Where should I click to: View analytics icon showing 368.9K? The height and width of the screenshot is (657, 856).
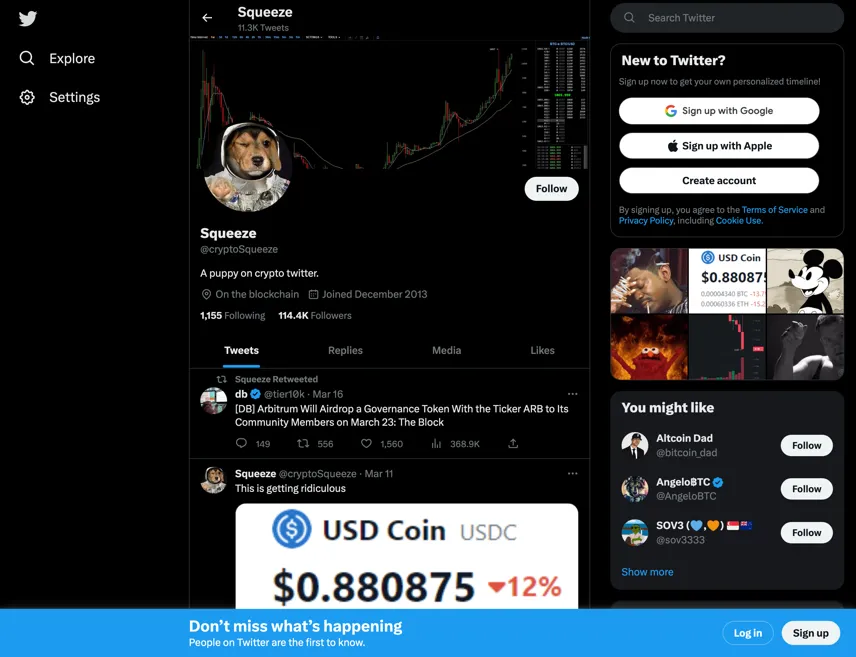coord(436,443)
